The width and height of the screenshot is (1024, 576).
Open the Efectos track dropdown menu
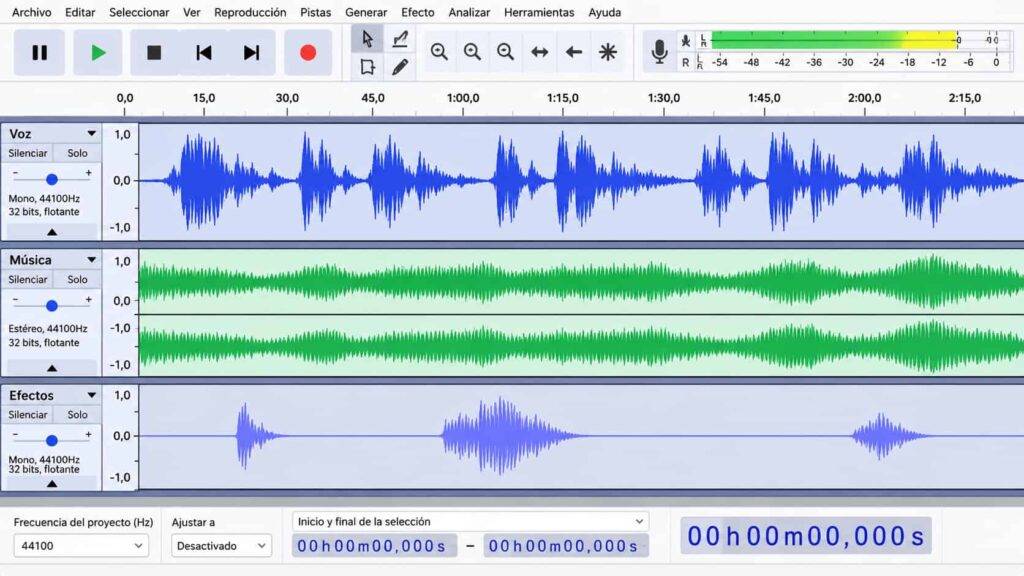click(91, 395)
